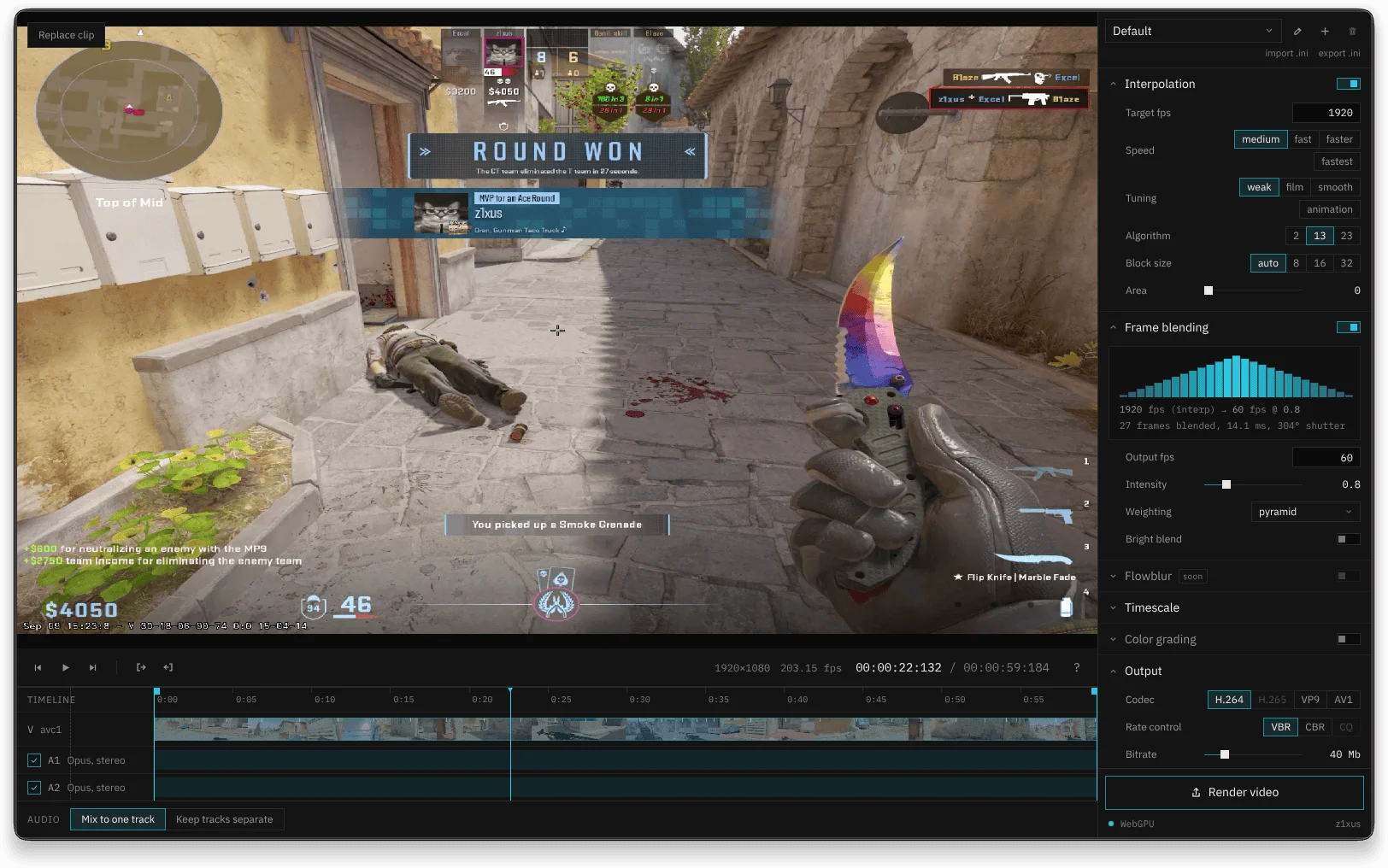1388x868 pixels.
Task: Click the Bitrate slider handle
Action: pos(1225,754)
